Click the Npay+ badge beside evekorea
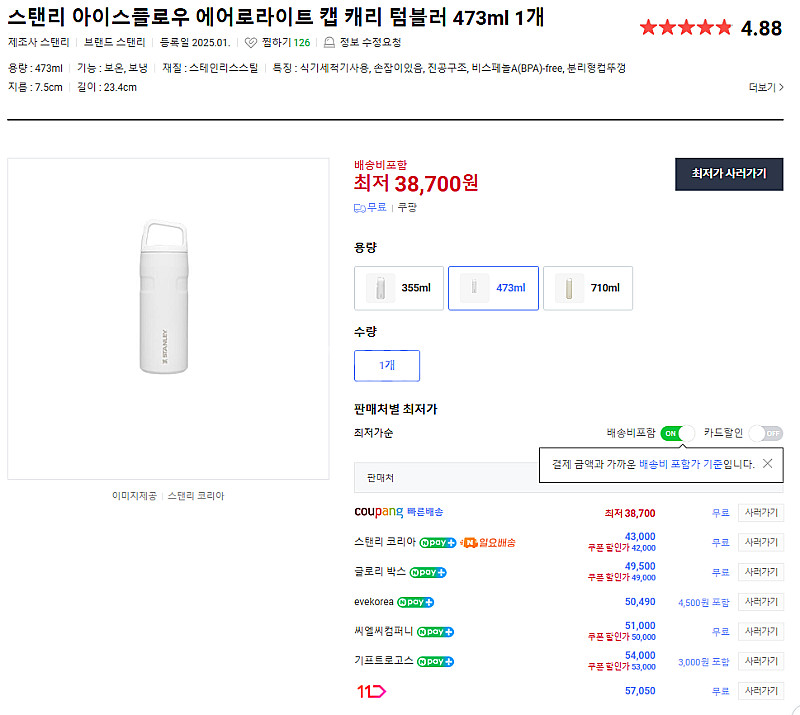This screenshot has height=715, width=800. pos(415,602)
